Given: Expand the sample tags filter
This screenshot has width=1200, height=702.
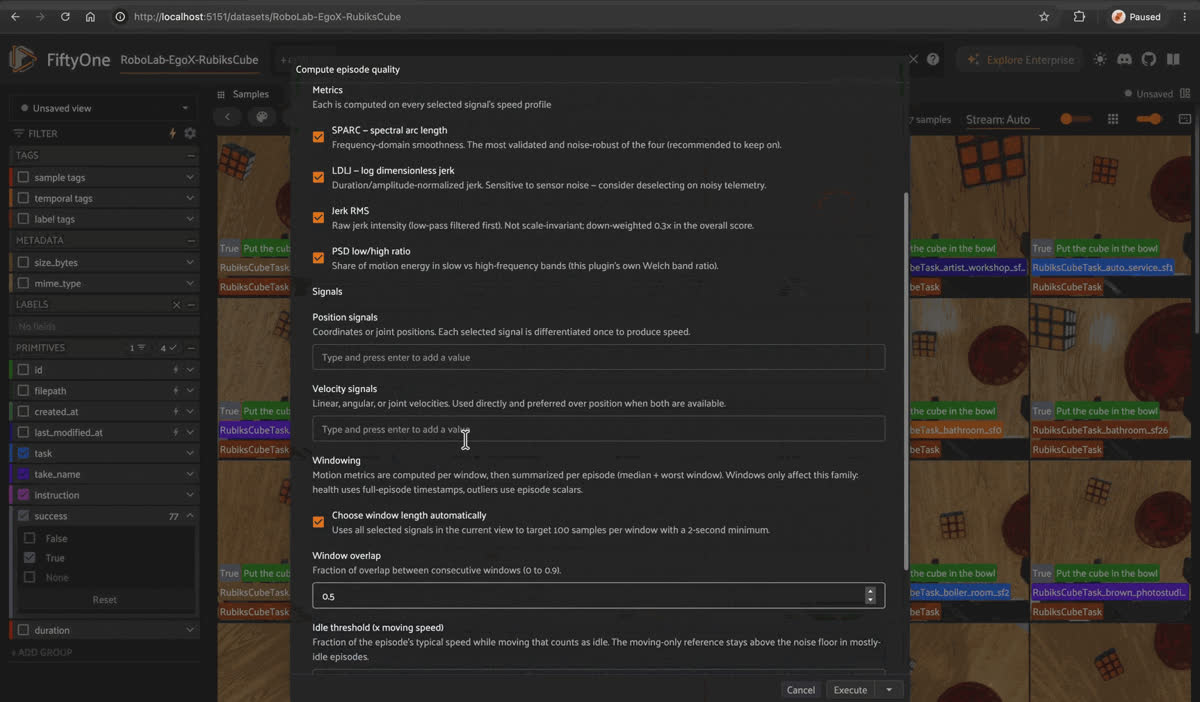Looking at the screenshot, I should [190, 177].
